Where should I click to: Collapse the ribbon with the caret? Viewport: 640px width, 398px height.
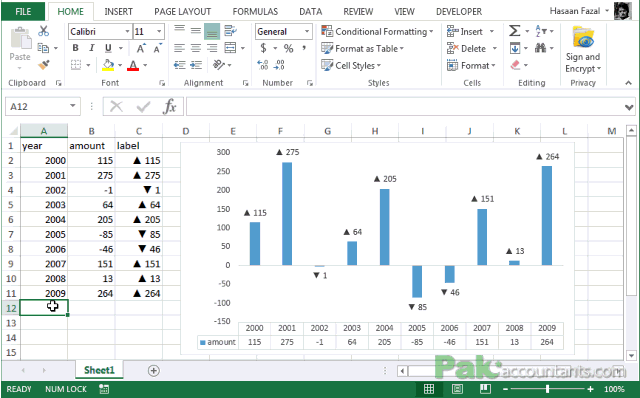tap(628, 83)
